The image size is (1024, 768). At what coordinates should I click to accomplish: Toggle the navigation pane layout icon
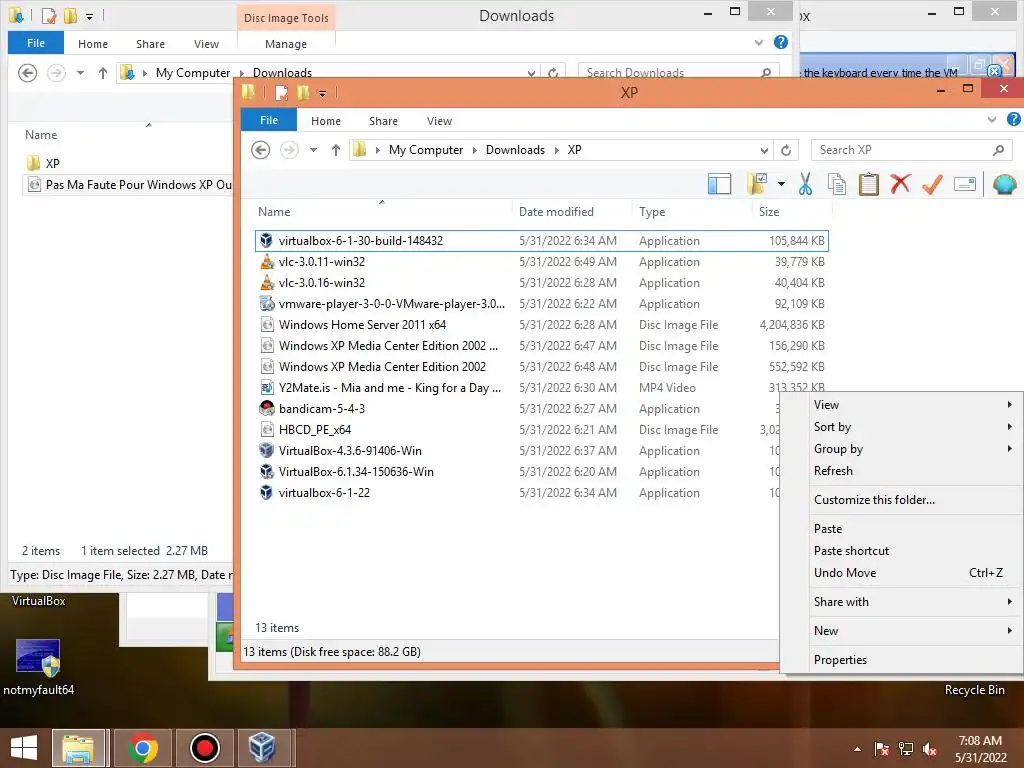(719, 184)
